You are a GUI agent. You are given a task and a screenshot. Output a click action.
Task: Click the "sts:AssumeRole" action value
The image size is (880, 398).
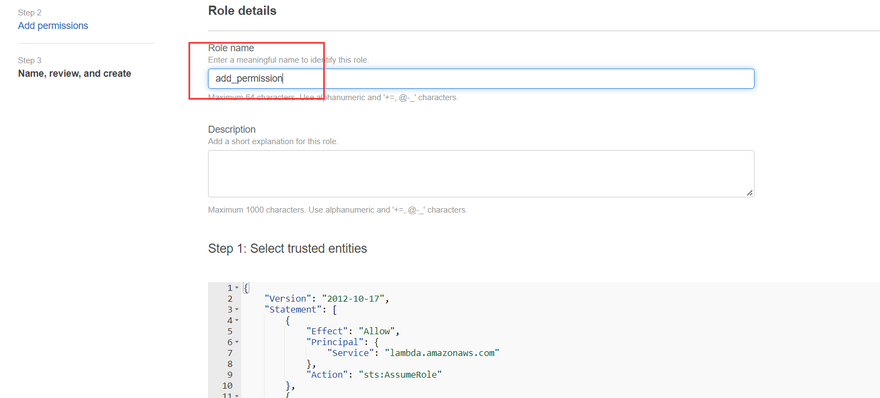tap(400, 374)
